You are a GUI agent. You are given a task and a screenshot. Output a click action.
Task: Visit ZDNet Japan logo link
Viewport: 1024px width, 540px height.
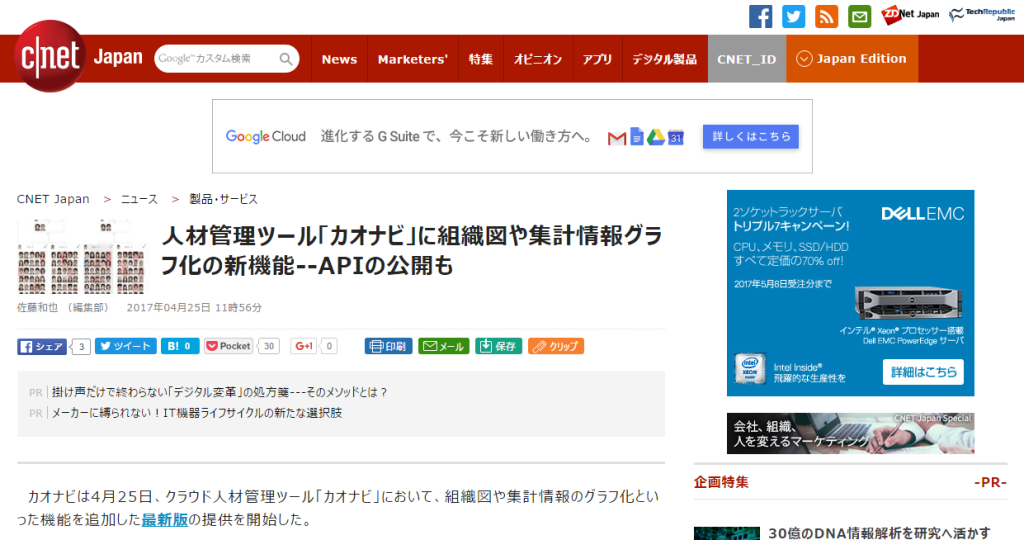(910, 14)
